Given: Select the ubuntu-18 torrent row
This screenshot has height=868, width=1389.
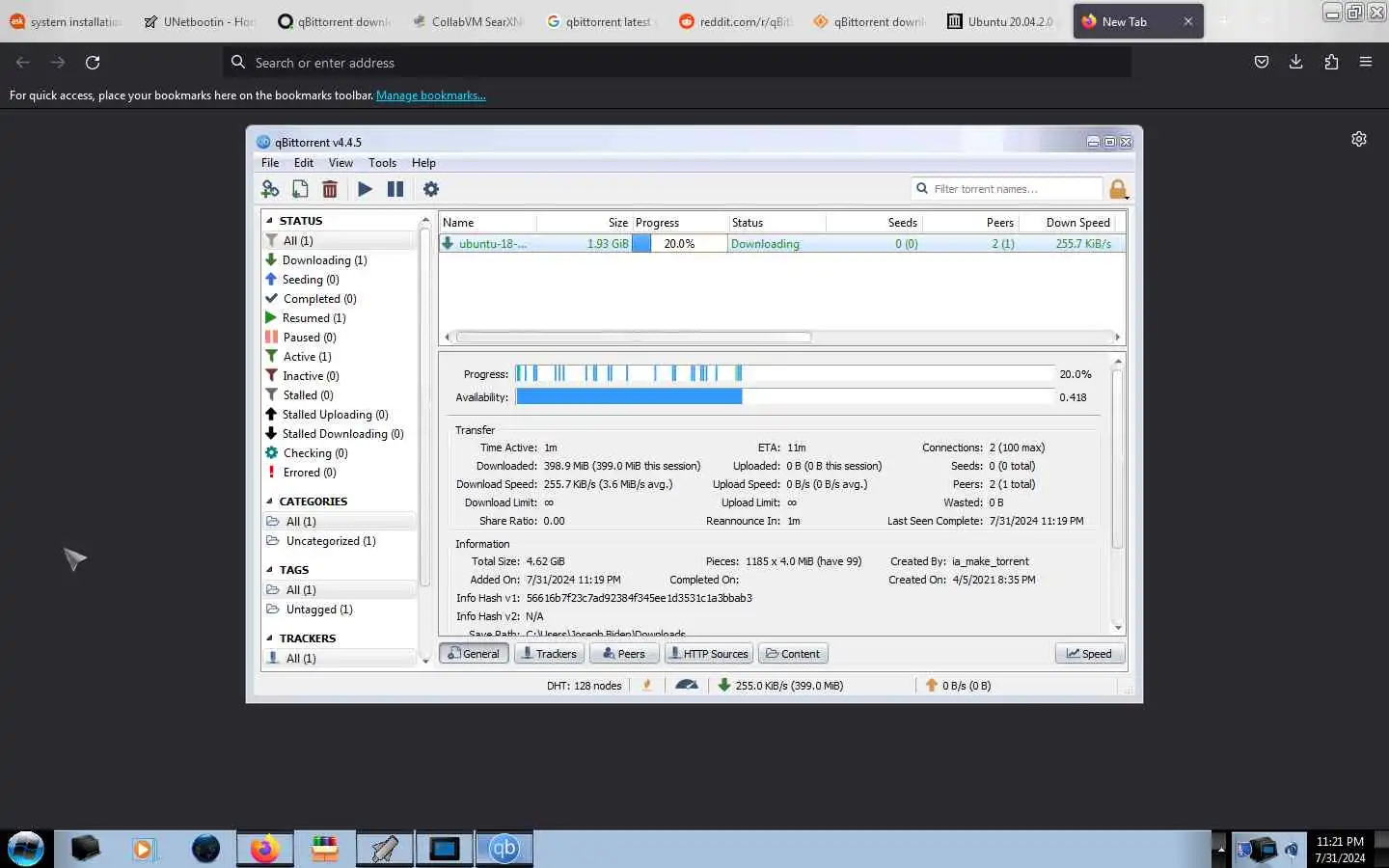Looking at the screenshot, I should (782, 244).
